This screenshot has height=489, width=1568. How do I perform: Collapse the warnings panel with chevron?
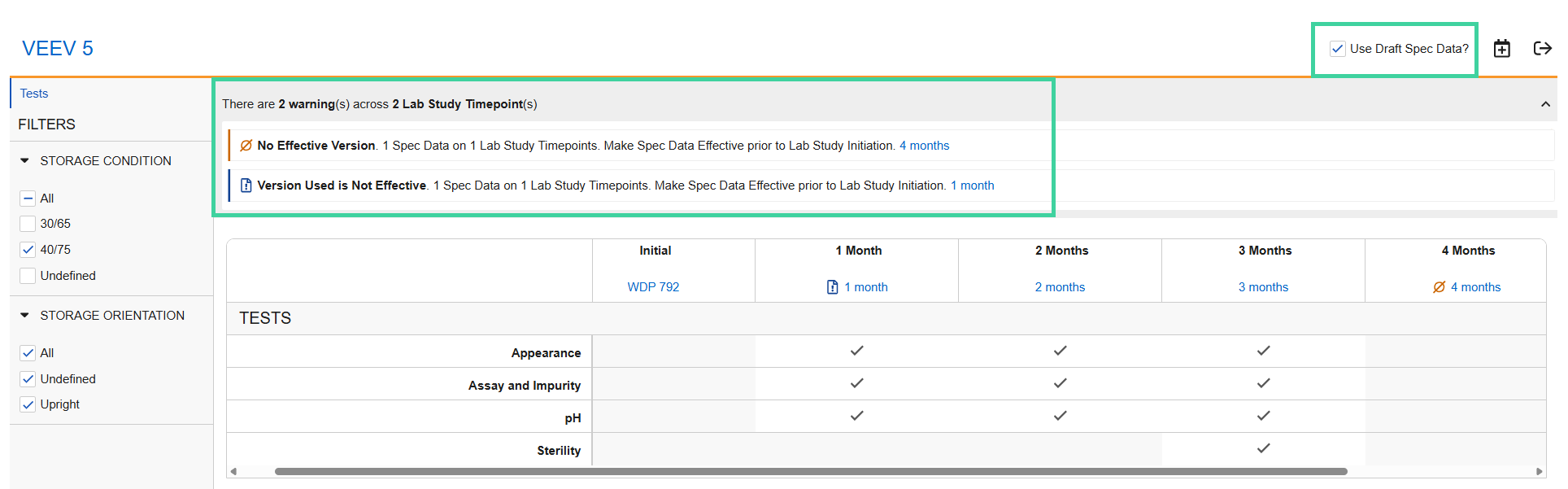pos(1544,104)
